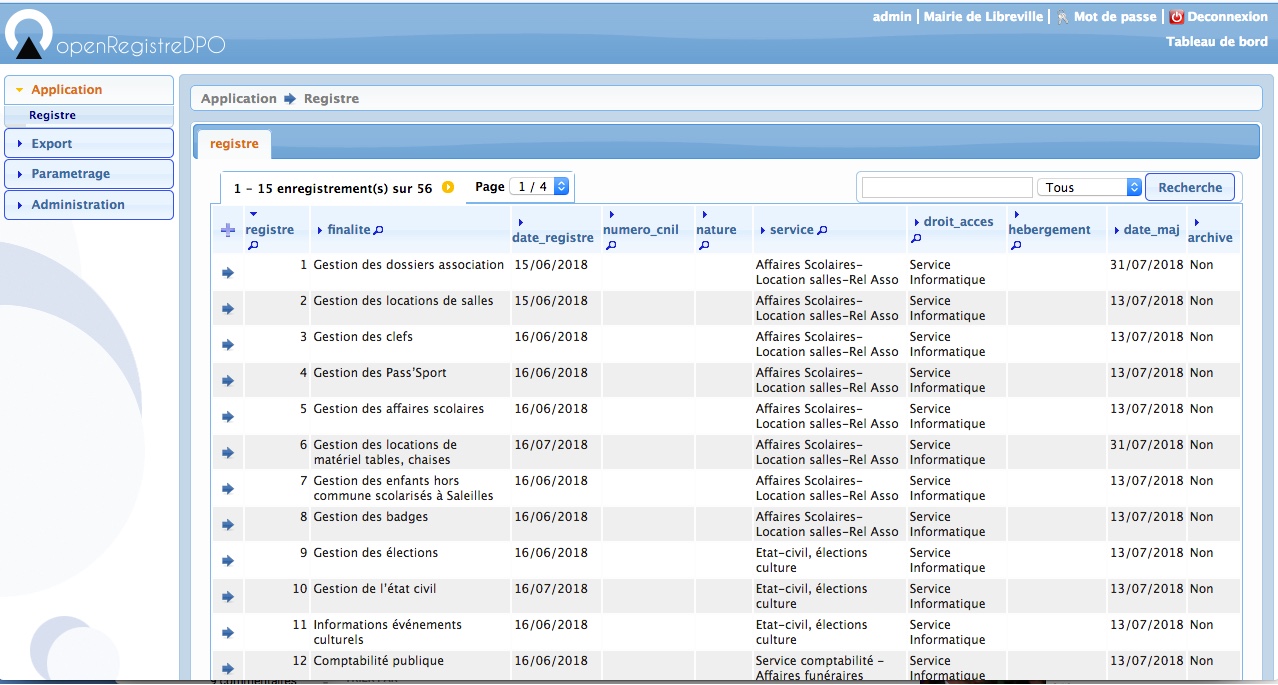
Task: Open the Gestion des élections row arrow
Action: pos(228,561)
